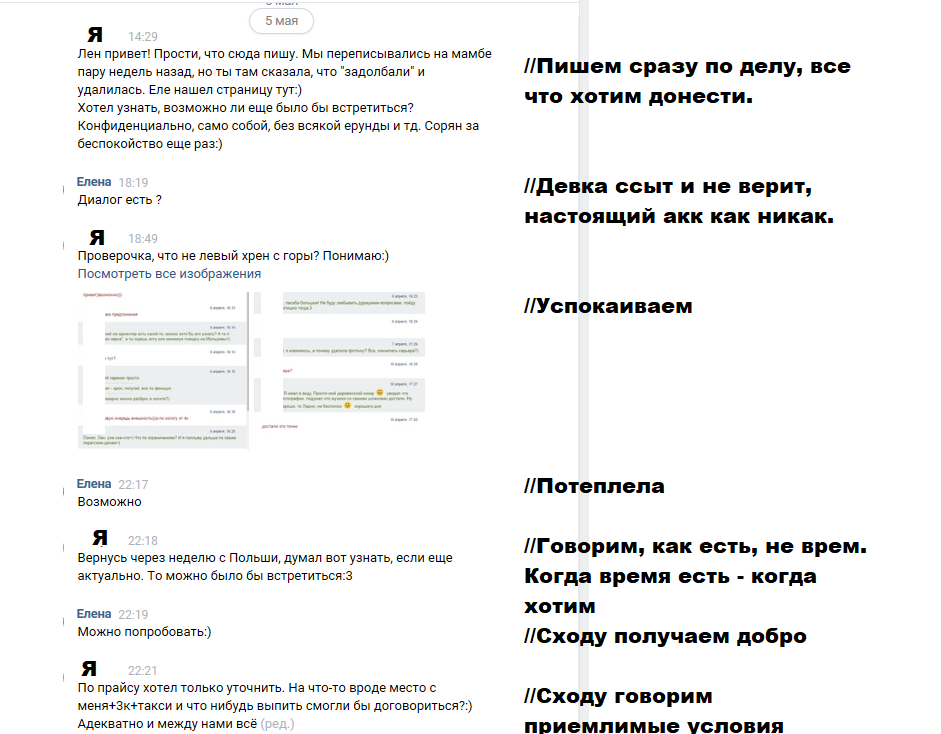Viewport: 941px width, 734px height.
Task: Click the 18:49 message timestamp
Action: 143,239
